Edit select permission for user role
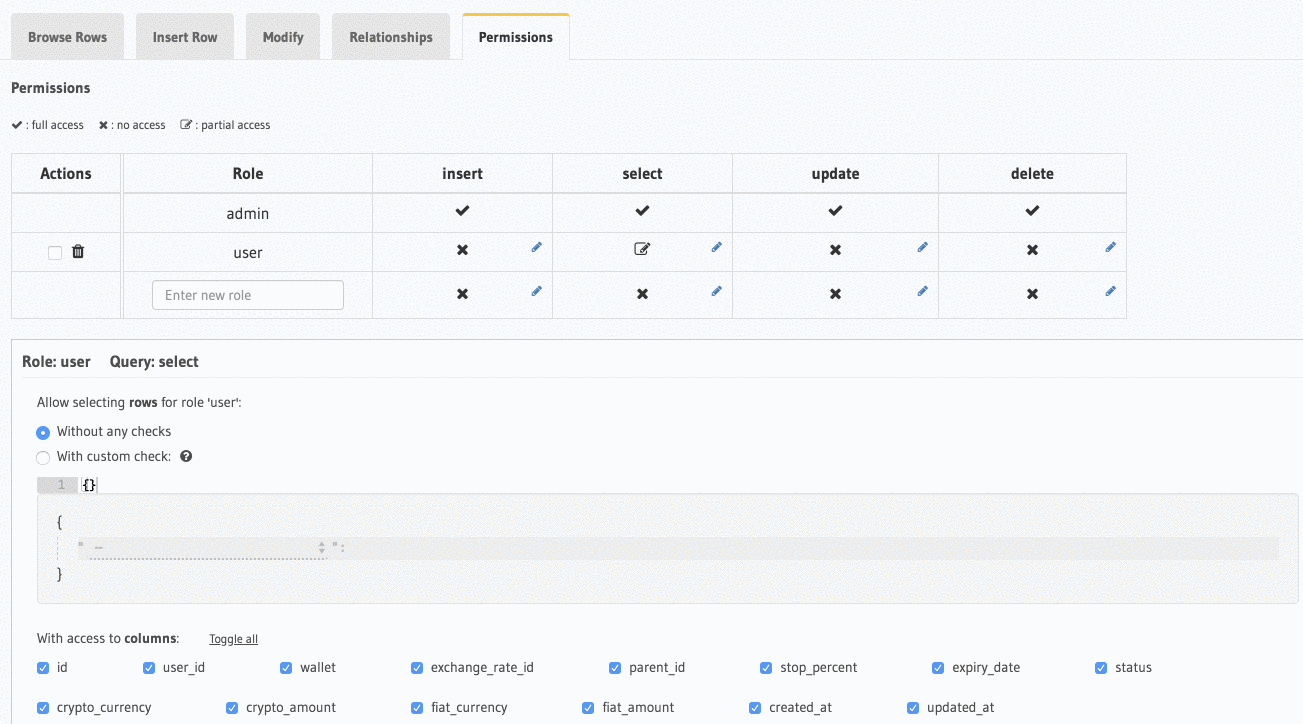The image size is (1303, 724). pos(717,247)
